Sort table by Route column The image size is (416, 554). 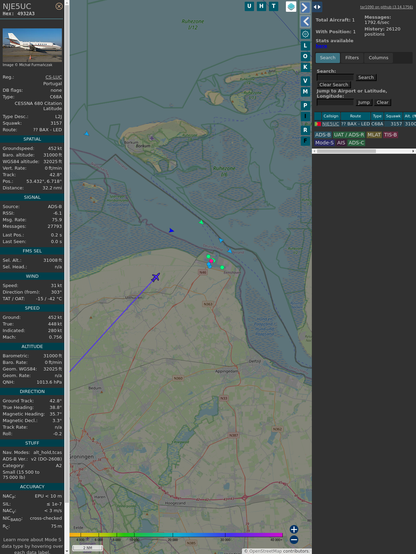(355, 116)
